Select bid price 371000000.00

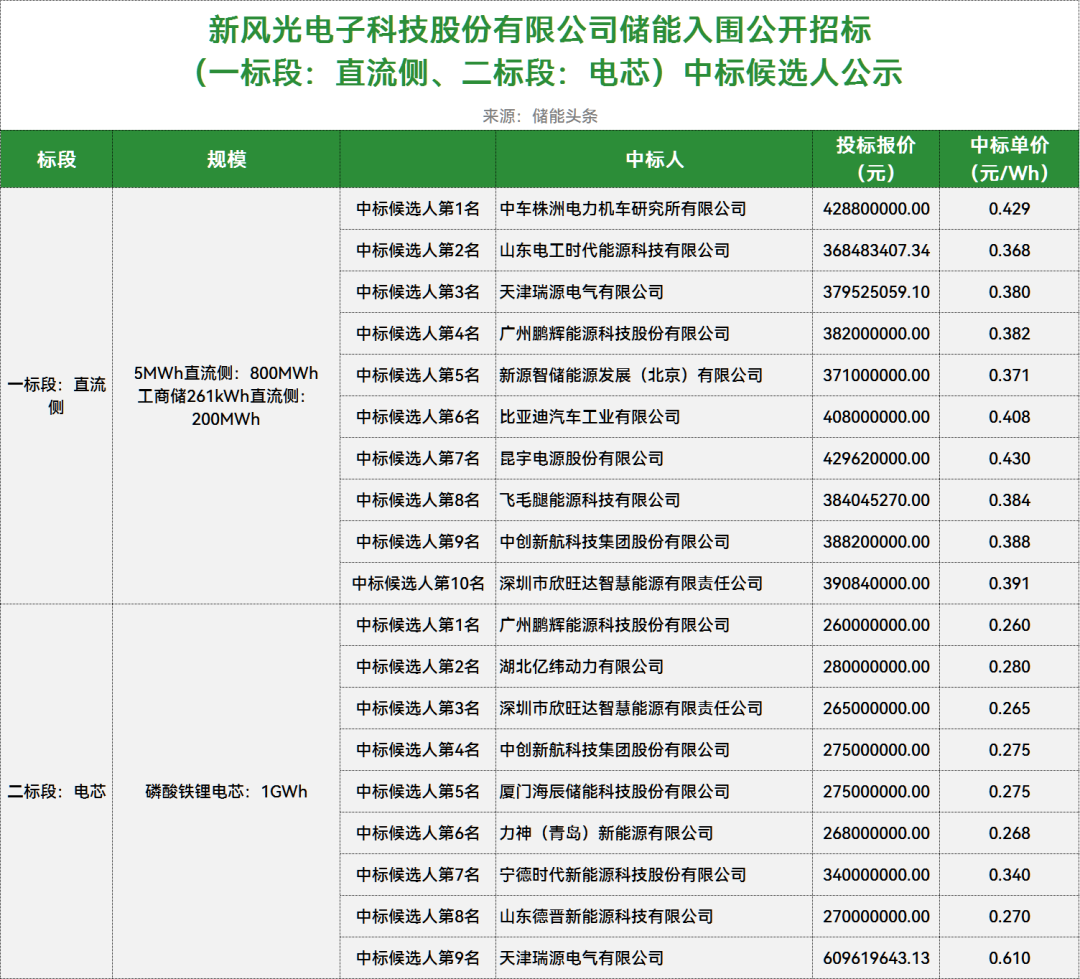point(876,375)
